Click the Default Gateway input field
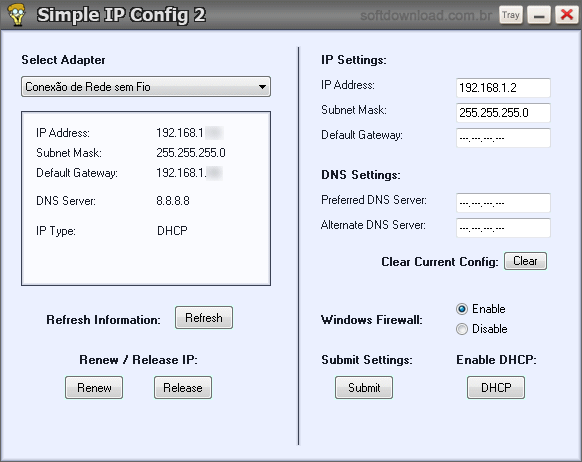Viewport: 582px width, 462px height. tap(503, 138)
